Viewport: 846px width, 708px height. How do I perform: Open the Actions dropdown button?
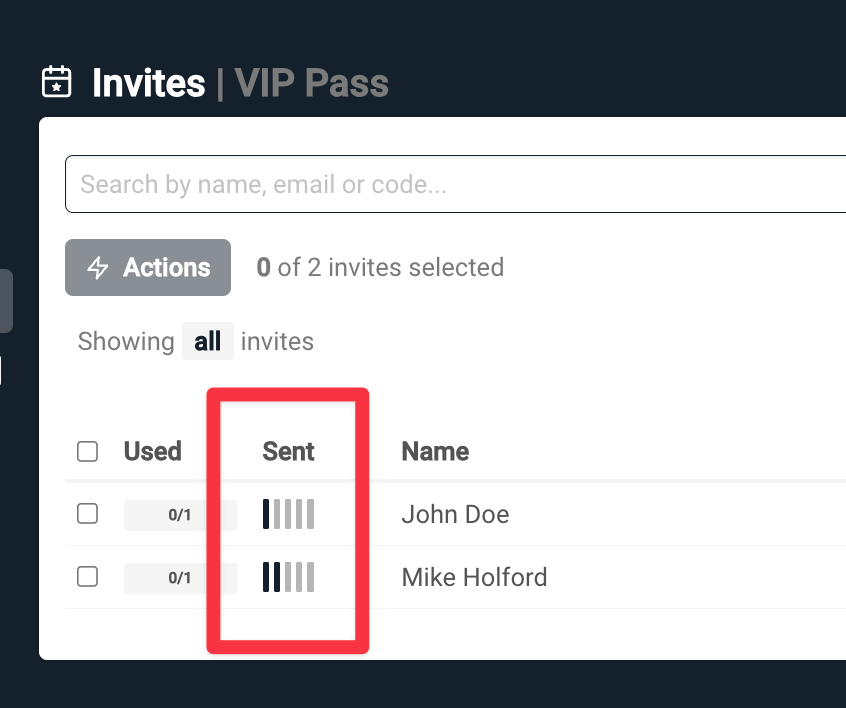coord(148,268)
